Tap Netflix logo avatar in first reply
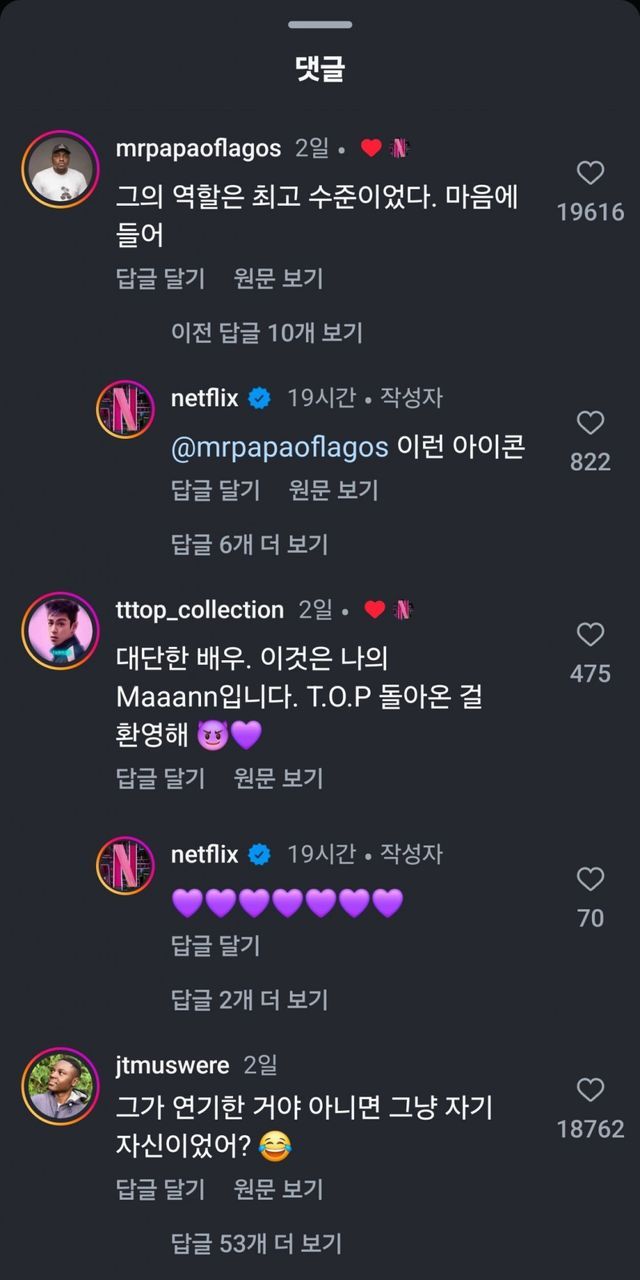 [125, 410]
